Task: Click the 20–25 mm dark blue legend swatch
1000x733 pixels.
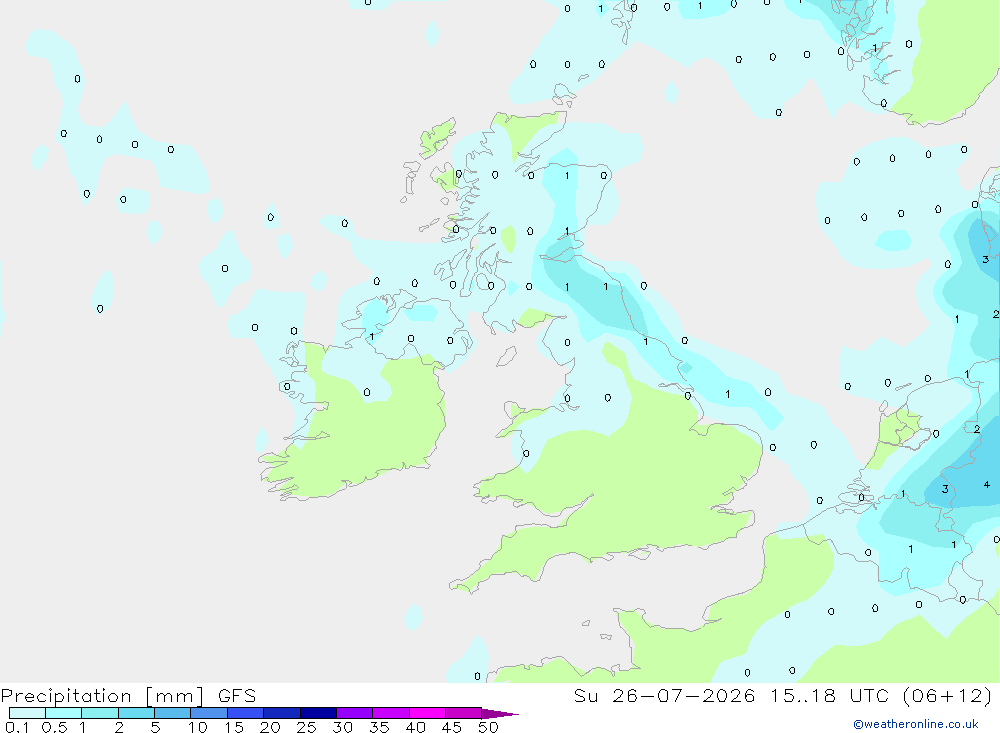Action: pyautogui.click(x=282, y=713)
